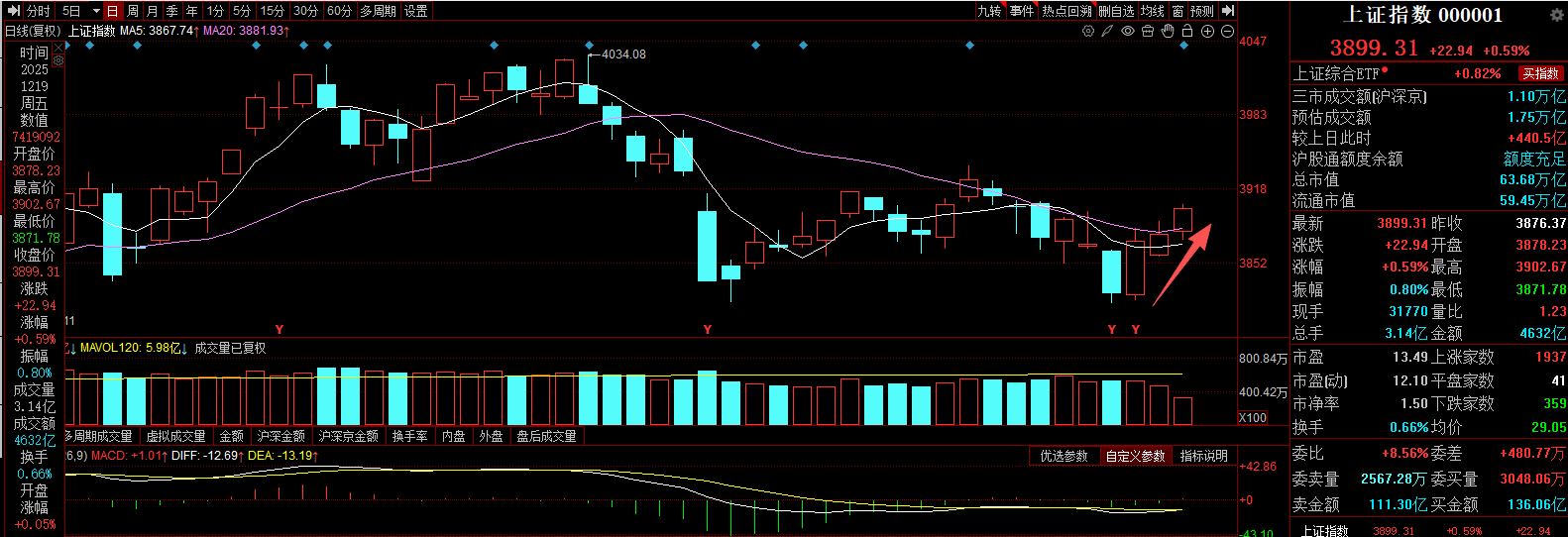Viewport: 1568px width, 537px height.
Task: Click the blue event marker below 4034.08
Action: [x=590, y=46]
